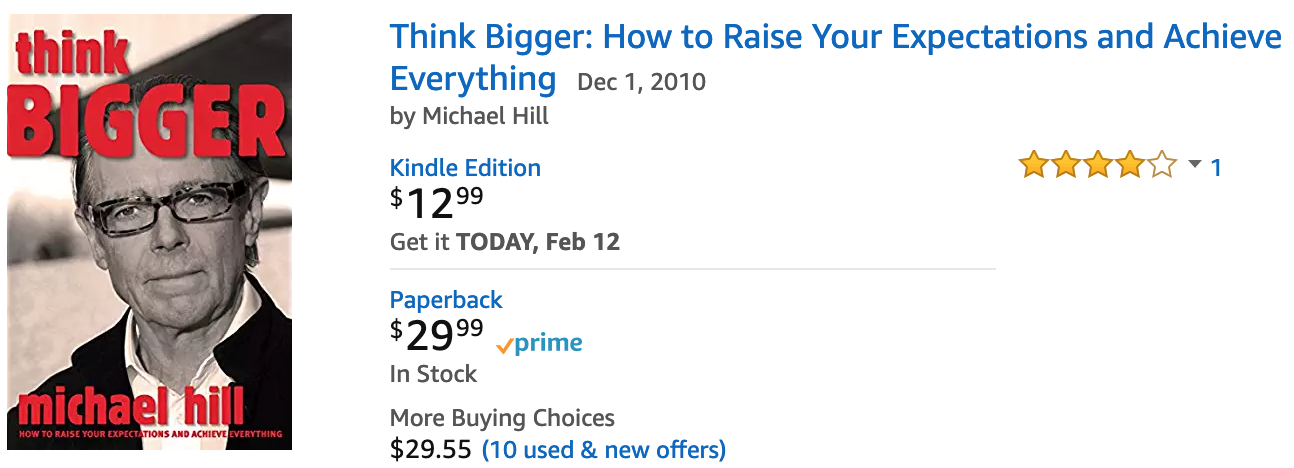Click the empty fifth rating star

click(x=1161, y=165)
